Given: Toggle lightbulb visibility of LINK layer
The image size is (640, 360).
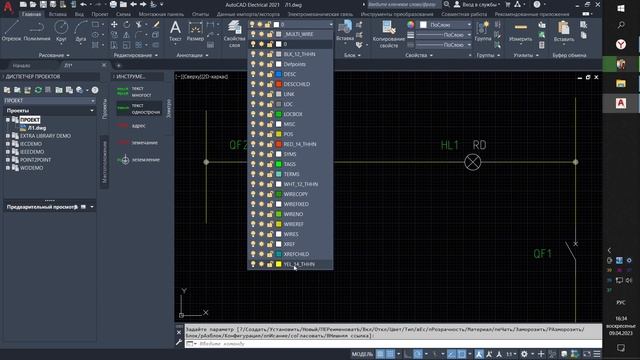Looking at the screenshot, I should 253,94.
